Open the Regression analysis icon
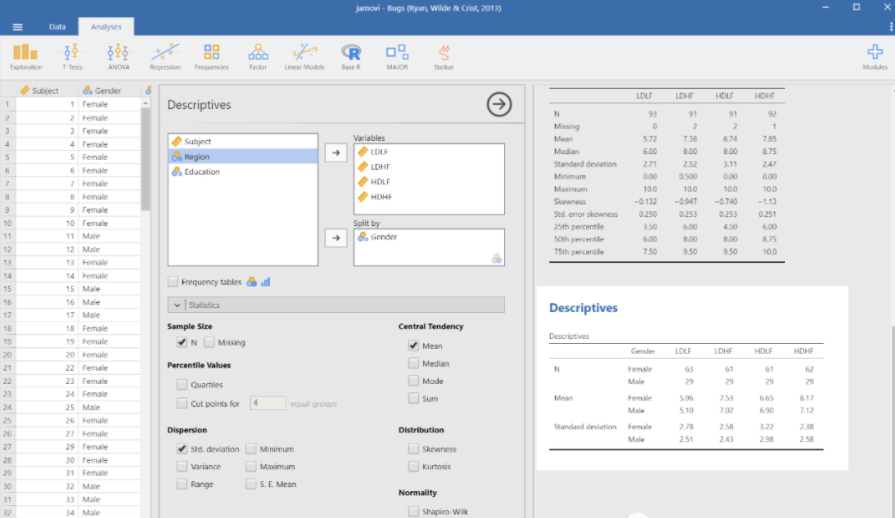 point(165,56)
